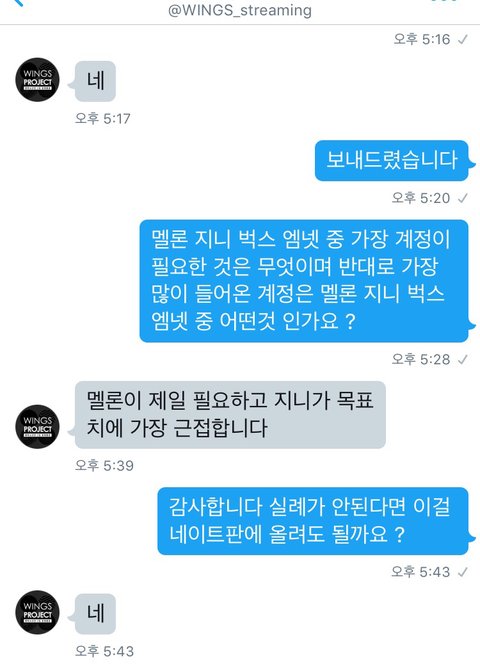Tap WINGS PROJECT avatar next to 멜론이 제일 message
Screen dimensions: 480x671
[x=37, y=427]
